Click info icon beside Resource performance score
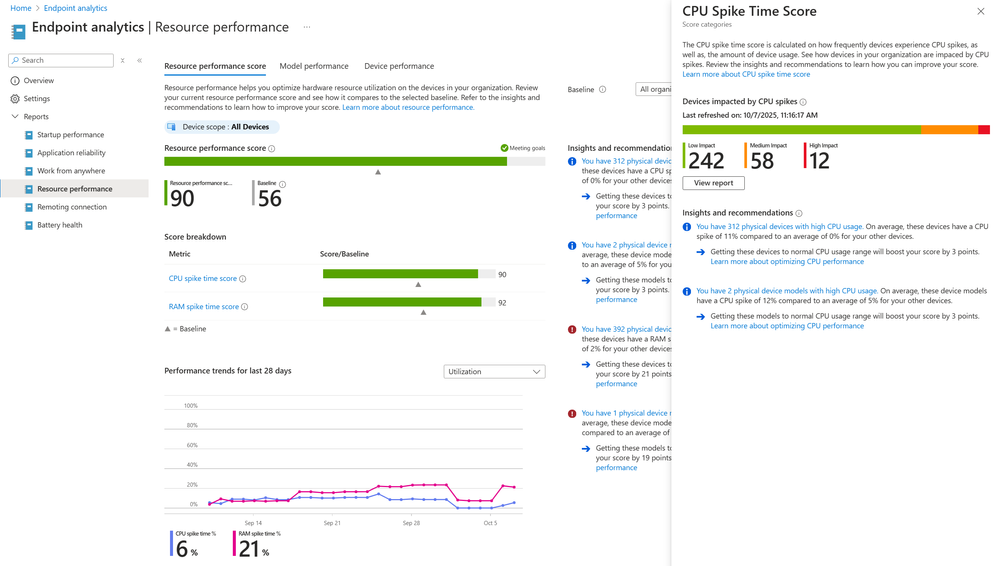Viewport: 999px width, 566px height. [x=272, y=149]
